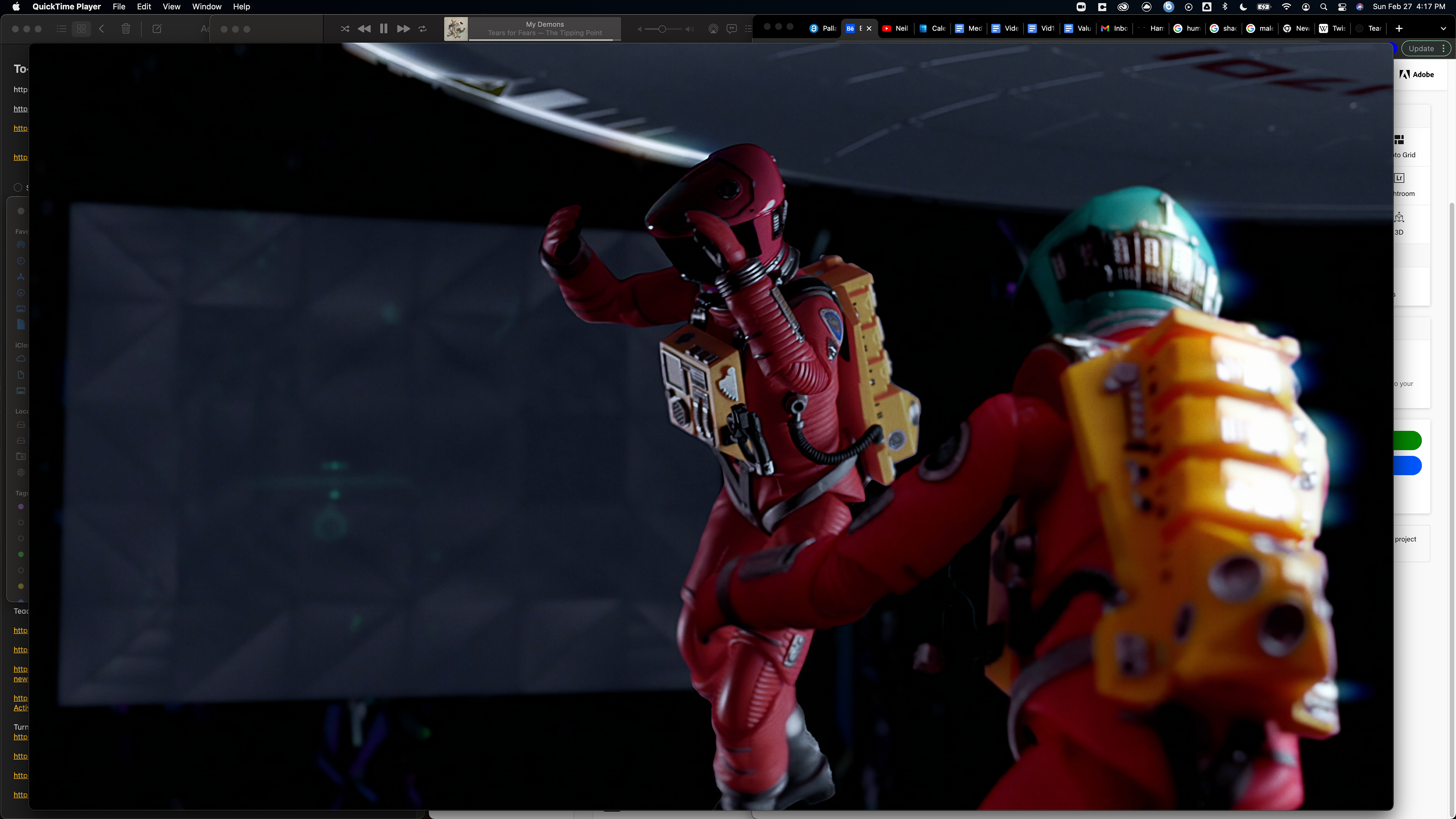Open AirPlay output in Music
Screen dimensions: 1456x819
coord(713,29)
